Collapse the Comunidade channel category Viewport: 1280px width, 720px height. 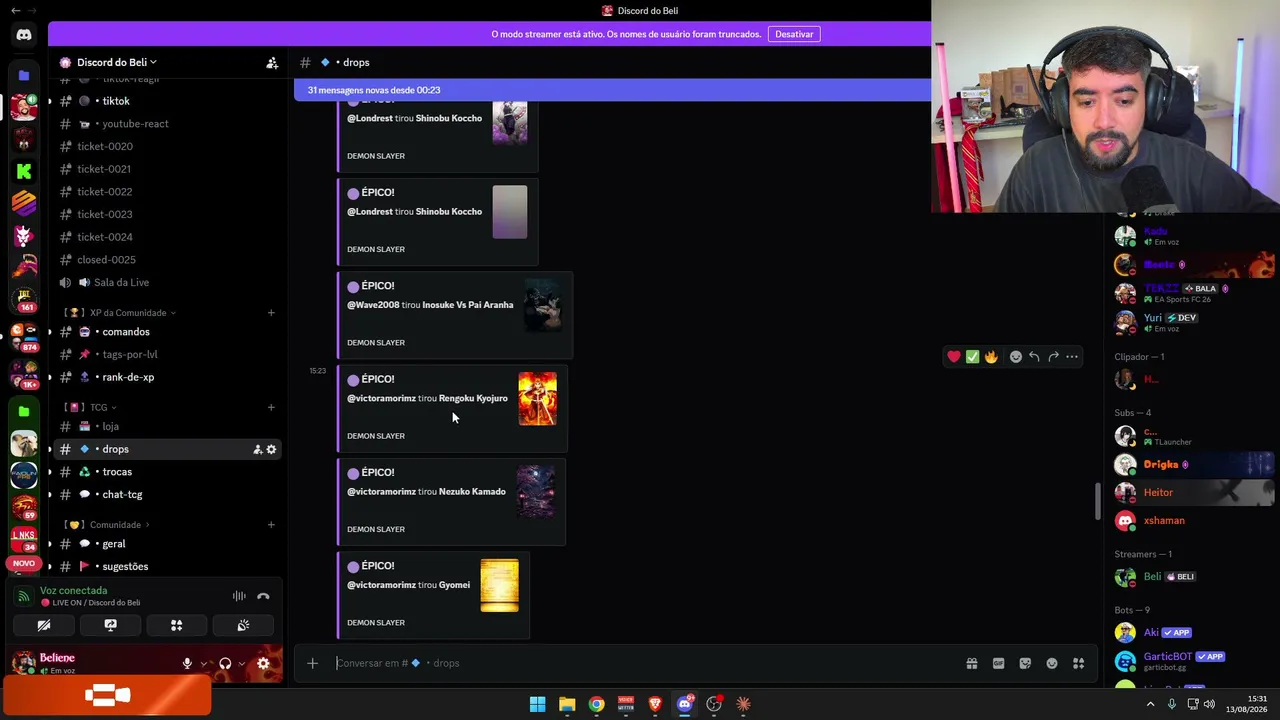coord(107,525)
